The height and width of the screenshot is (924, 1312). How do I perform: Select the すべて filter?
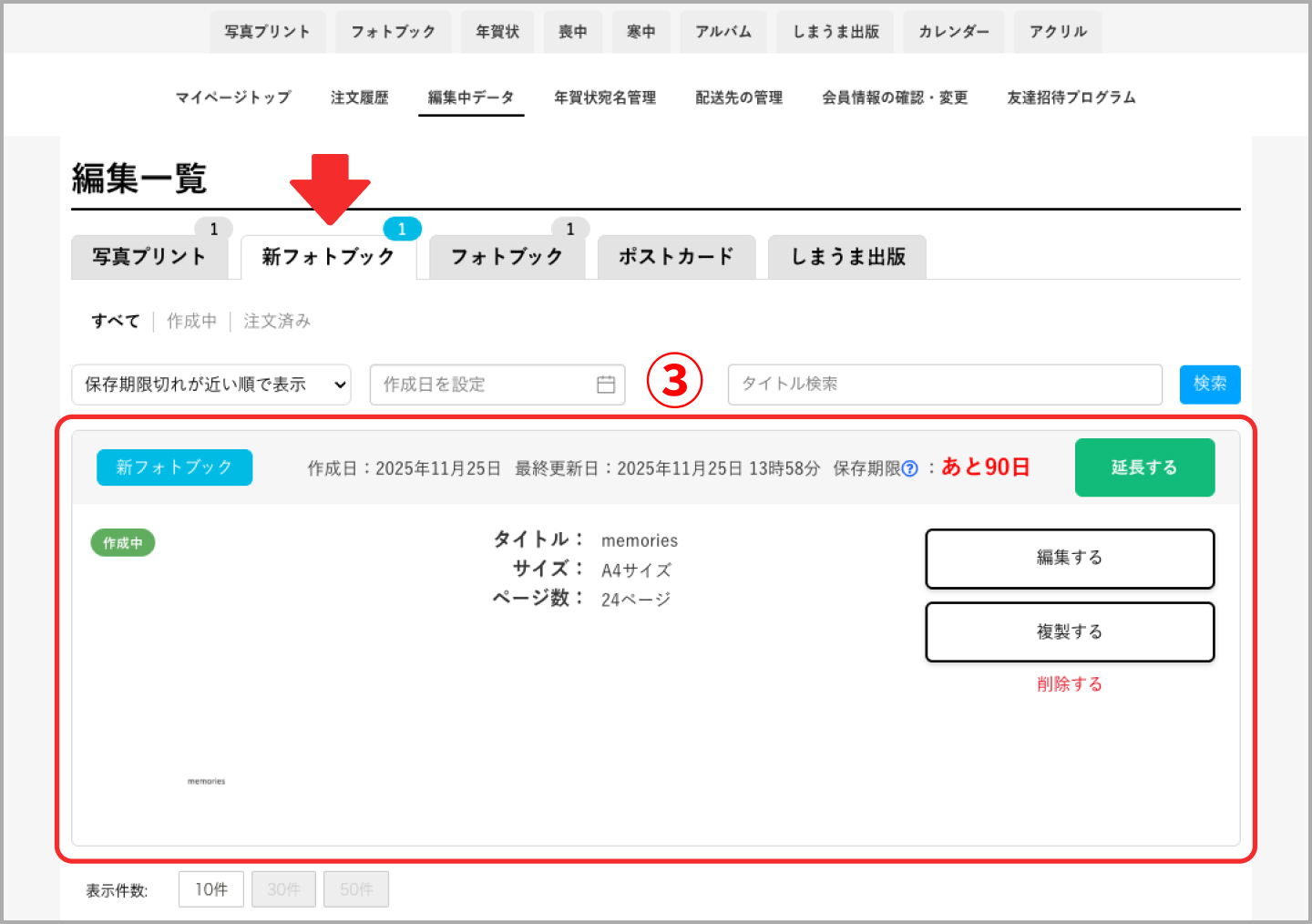[x=115, y=321]
